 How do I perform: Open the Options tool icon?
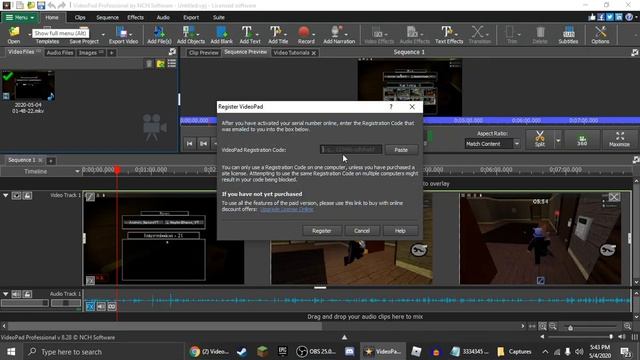[x=600, y=34]
